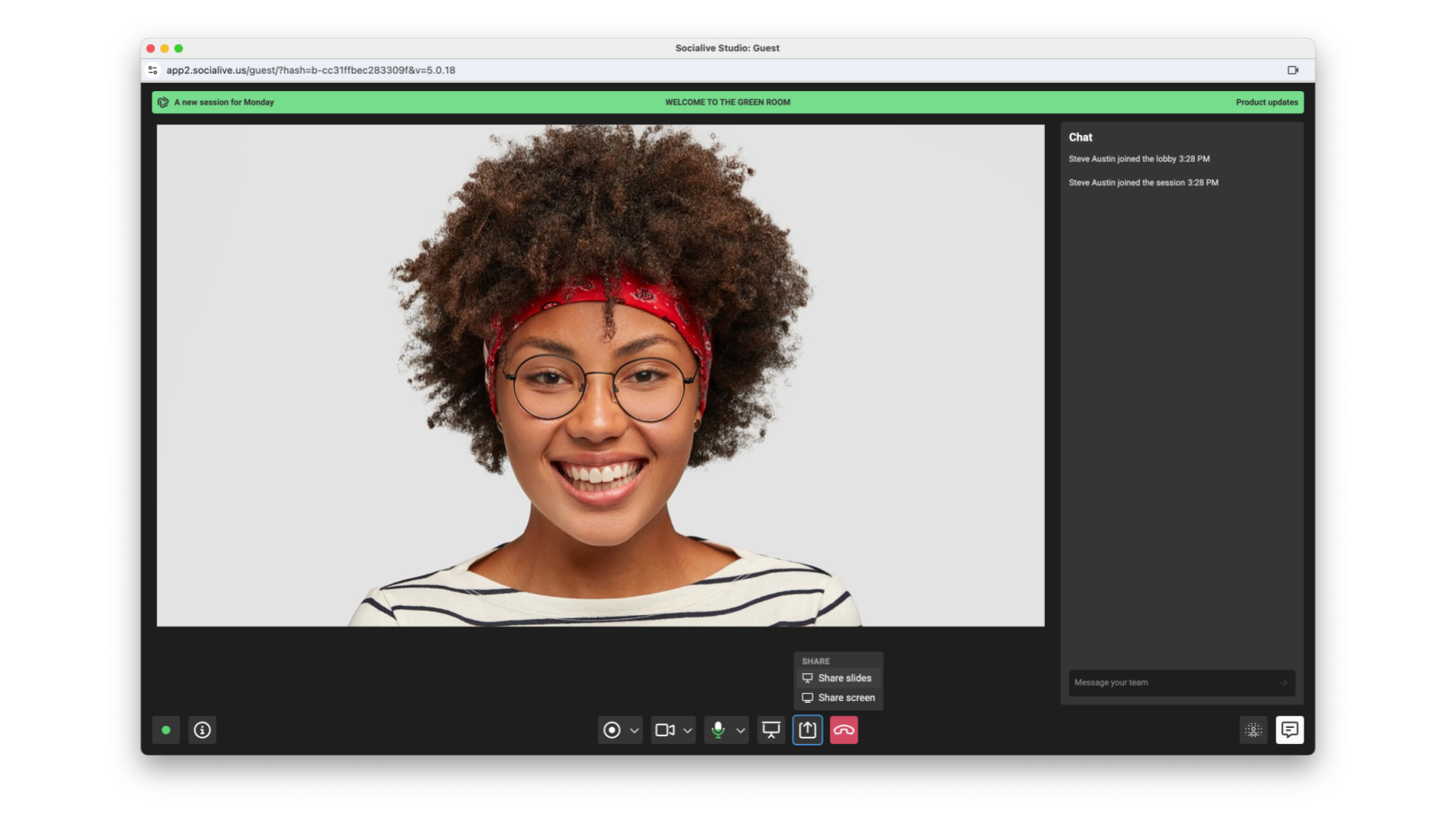Image resolution: width=1456 pixels, height=819 pixels.
Task: Open the session info icon
Action: (202, 730)
